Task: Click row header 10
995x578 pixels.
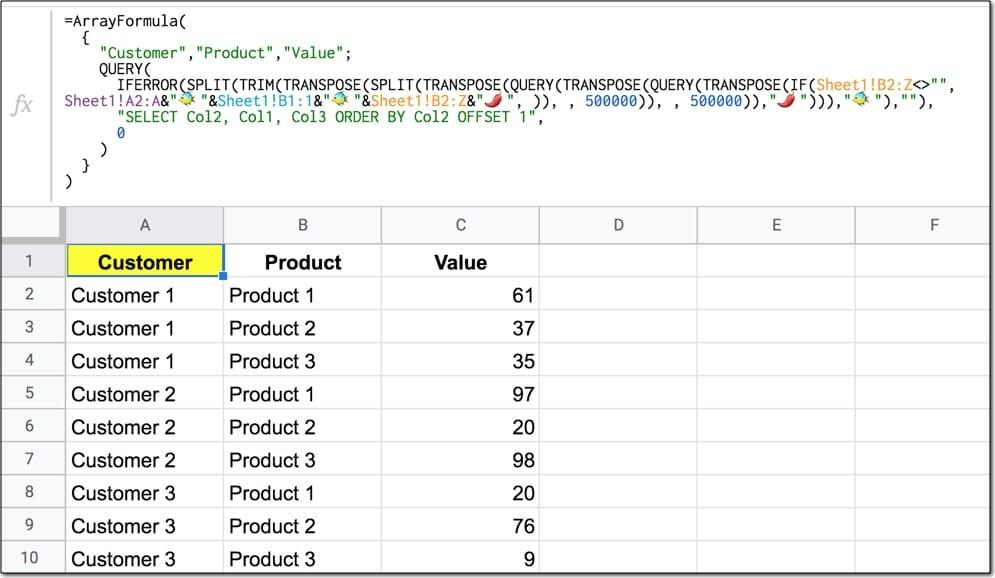Action: [x=31, y=559]
